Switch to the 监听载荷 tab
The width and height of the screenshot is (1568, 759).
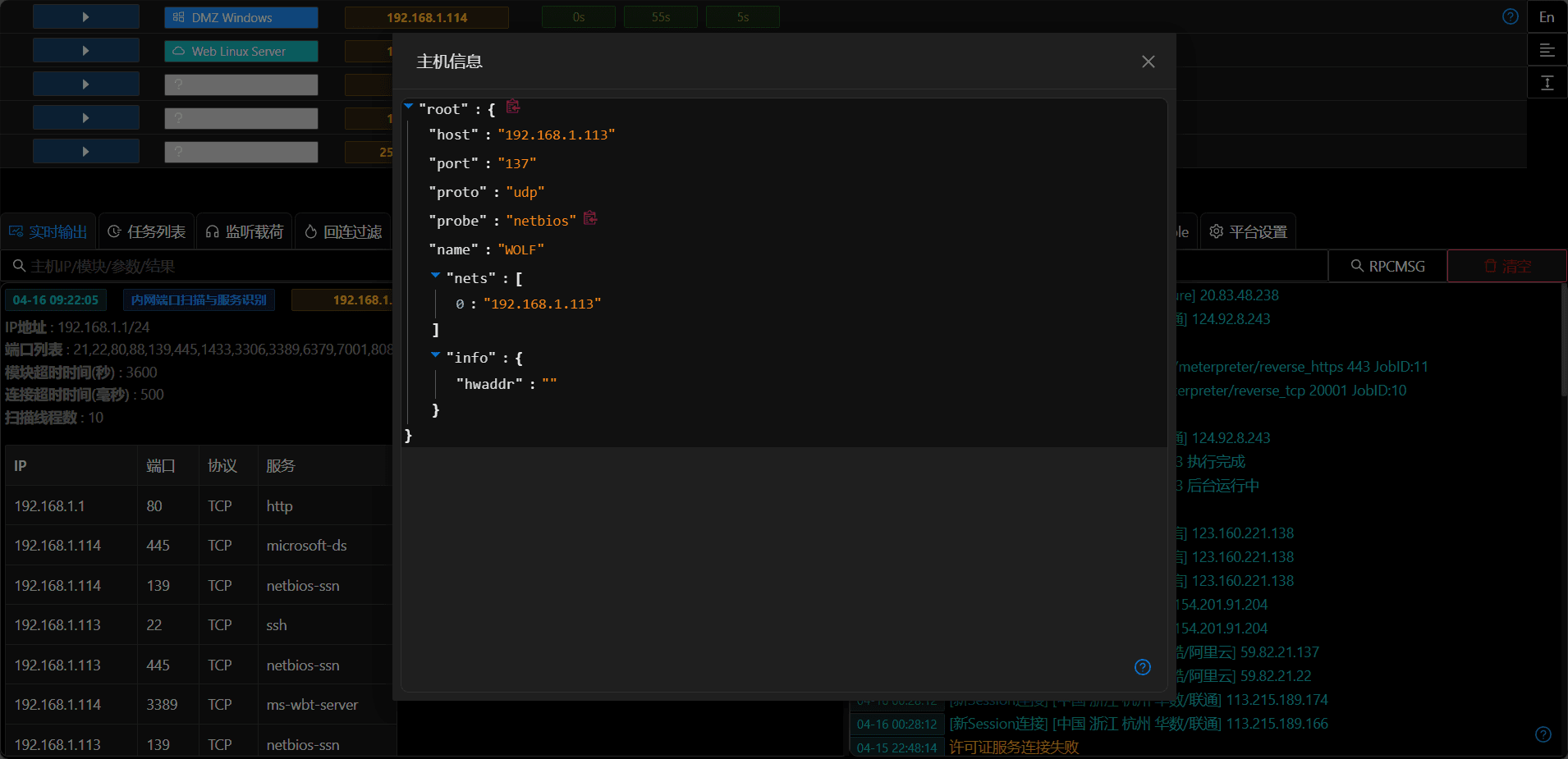(245, 232)
